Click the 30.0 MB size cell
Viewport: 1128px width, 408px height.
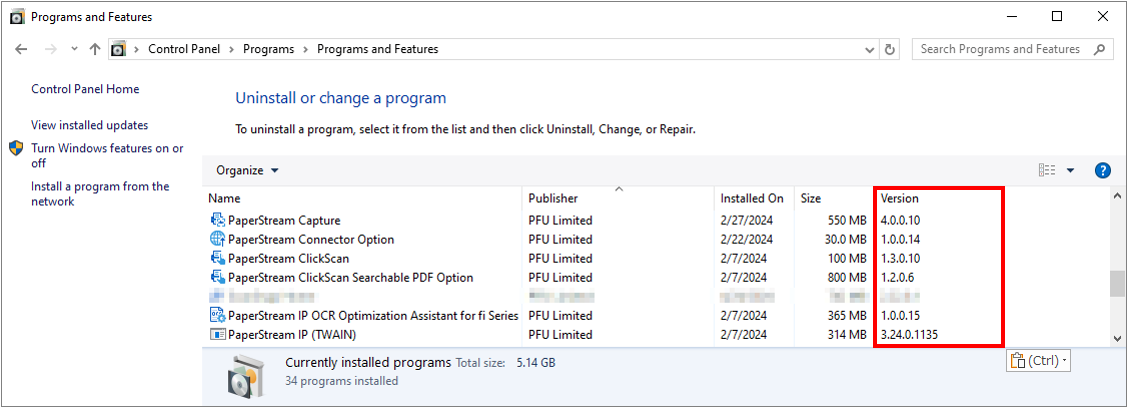pyautogui.click(x=845, y=239)
